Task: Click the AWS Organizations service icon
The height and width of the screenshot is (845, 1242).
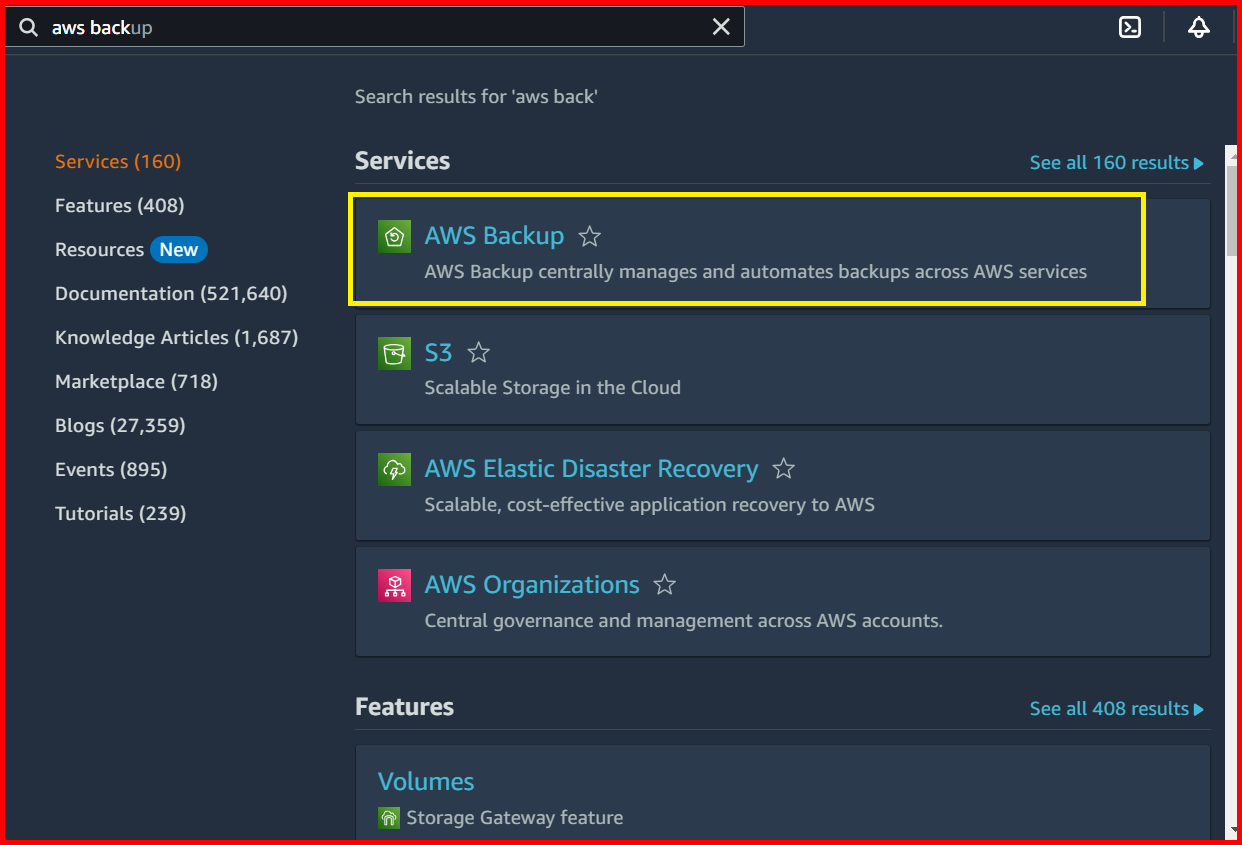Action: click(x=394, y=585)
